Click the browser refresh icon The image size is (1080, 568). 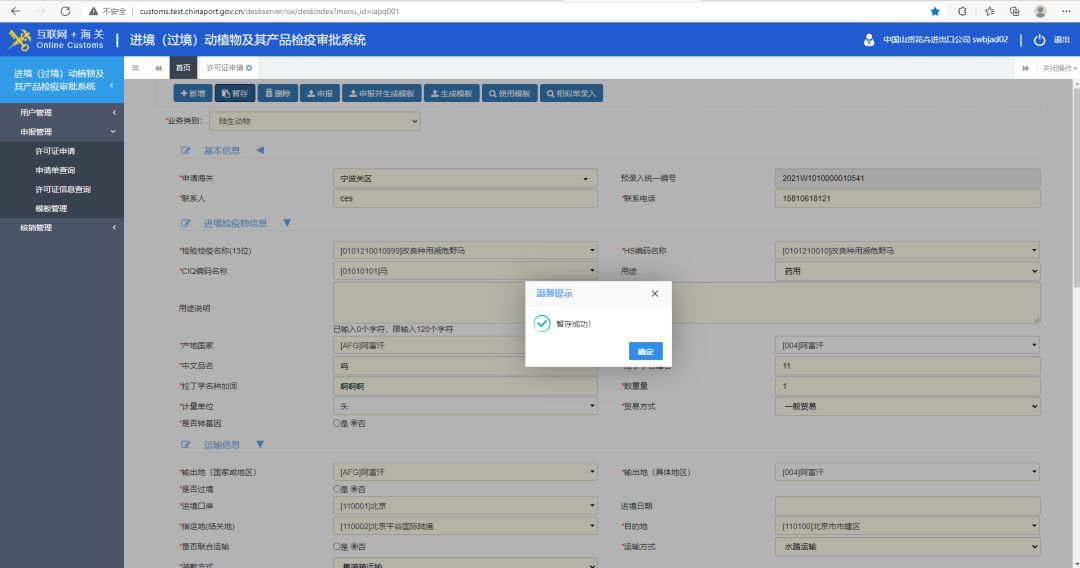[x=65, y=11]
